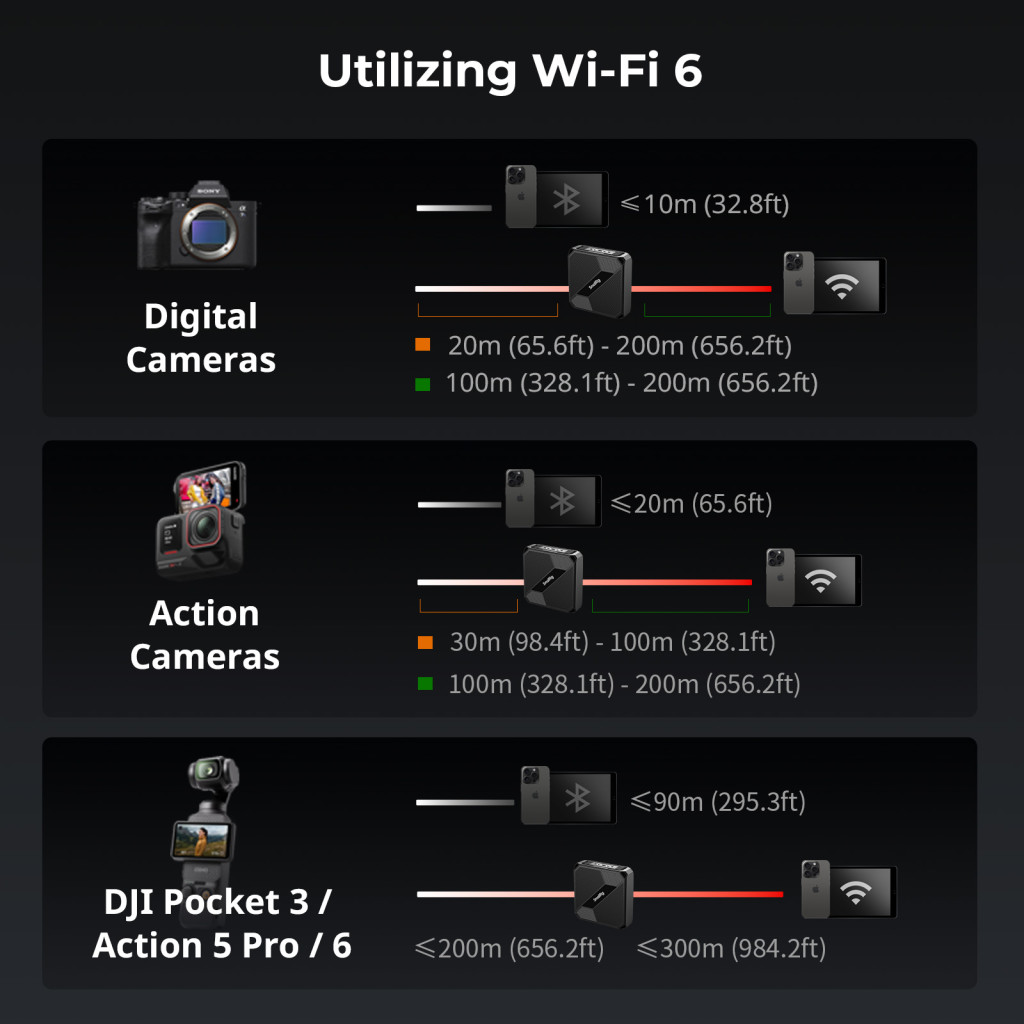
Task: Click the Wi-Fi icon in DJI Pocket 3 panel
Action: [857, 892]
